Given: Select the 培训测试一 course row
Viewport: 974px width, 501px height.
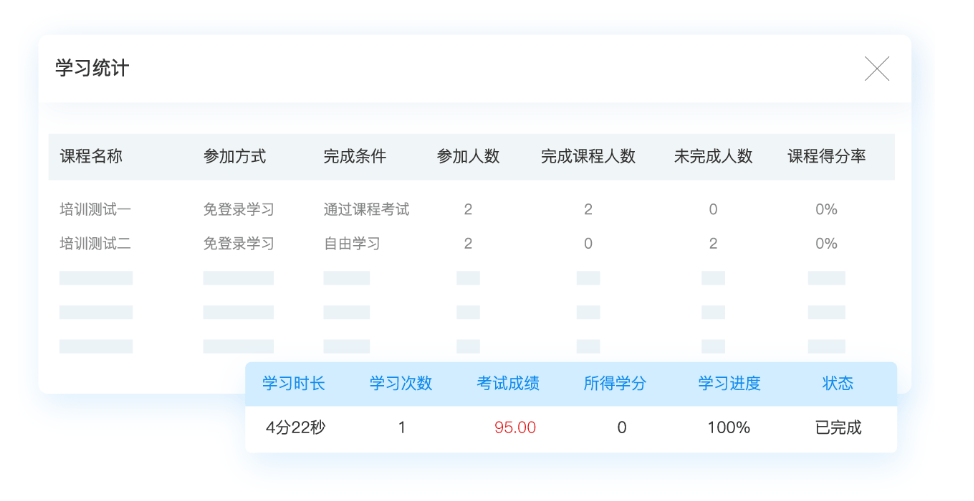Looking at the screenshot, I should click(471, 209).
